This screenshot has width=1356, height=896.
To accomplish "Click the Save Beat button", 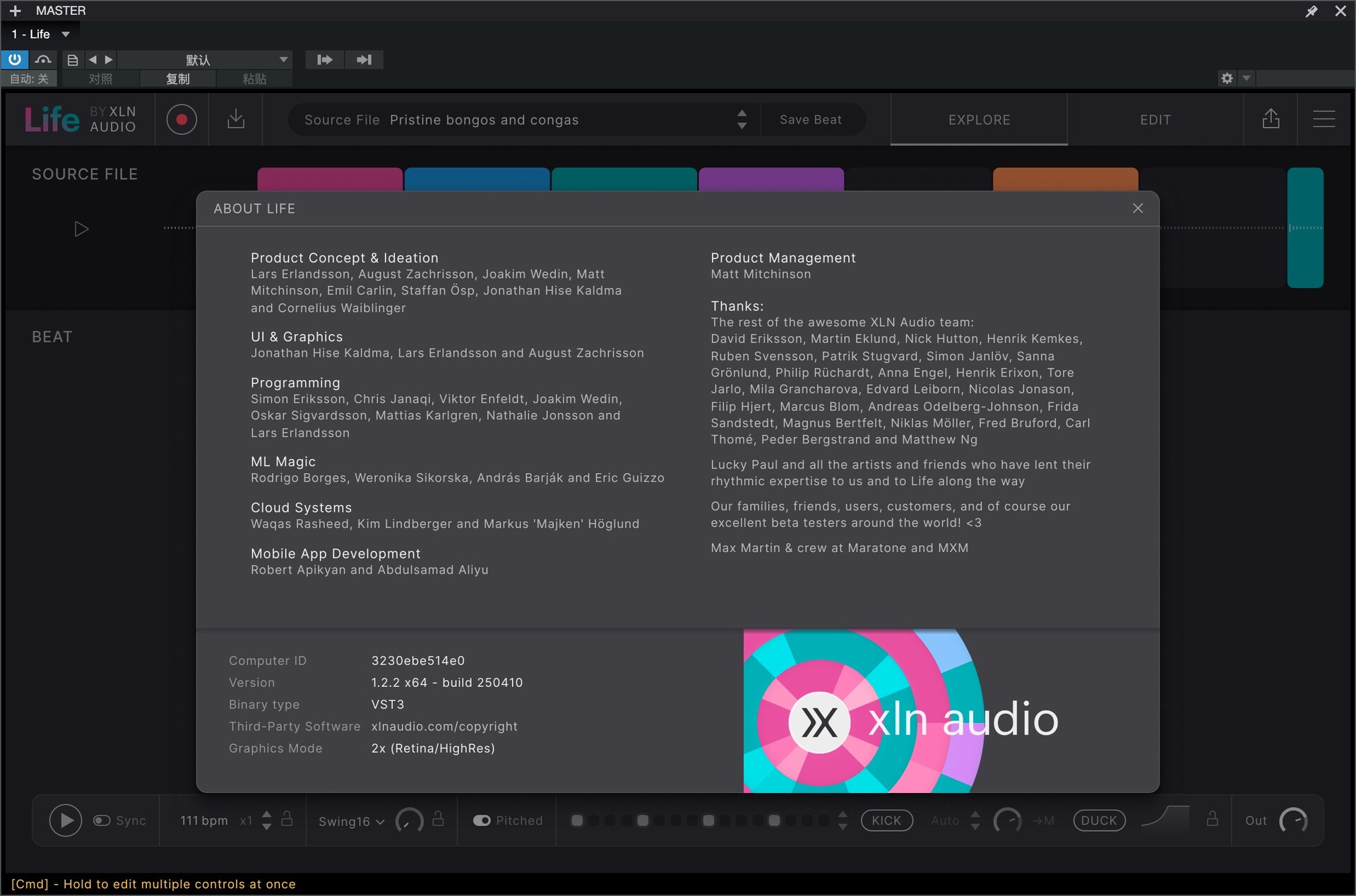I will 811,120.
